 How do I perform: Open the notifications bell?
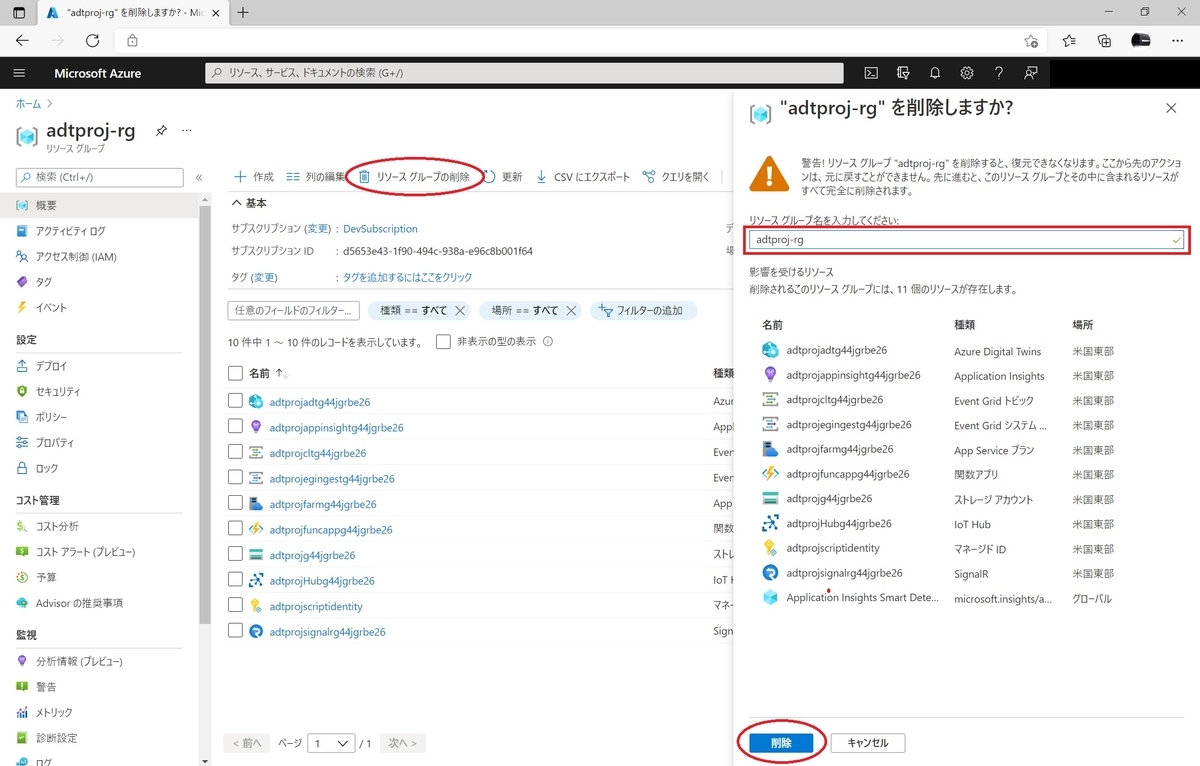pos(935,73)
